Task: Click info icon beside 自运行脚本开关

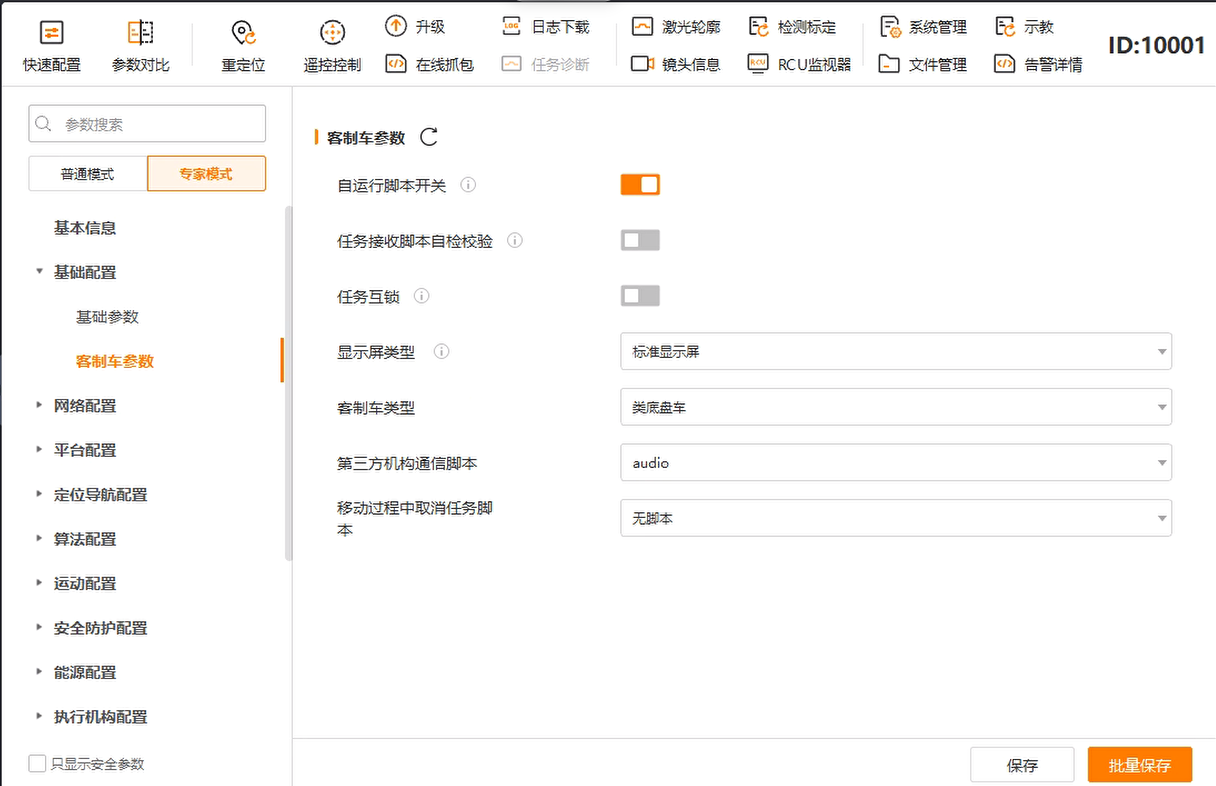Action: point(467,185)
